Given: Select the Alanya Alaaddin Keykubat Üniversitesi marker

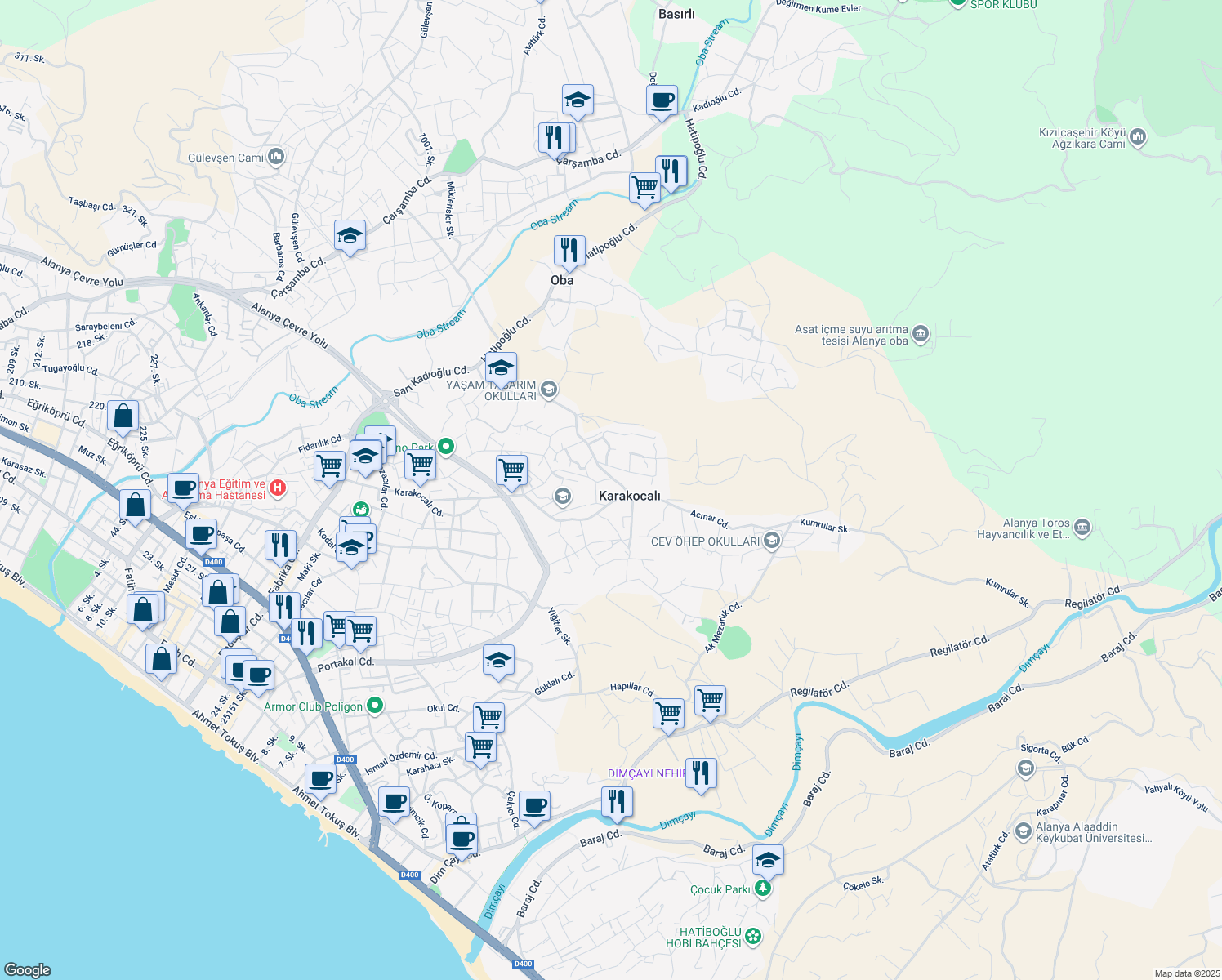Looking at the screenshot, I should pyautogui.click(x=1022, y=831).
